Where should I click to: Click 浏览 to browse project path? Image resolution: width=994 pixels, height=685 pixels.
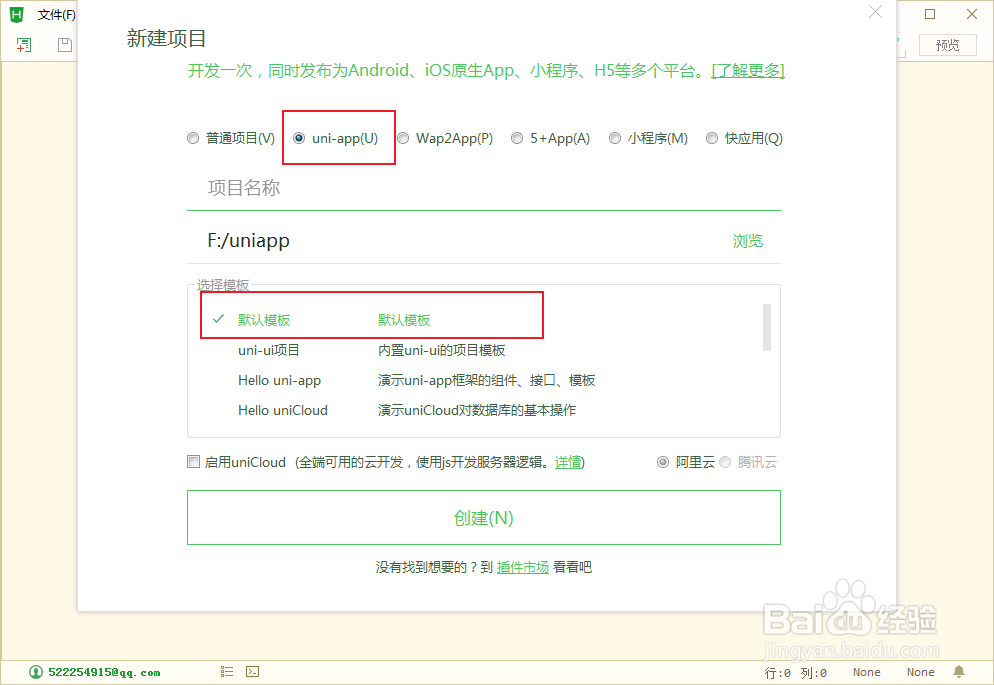[x=748, y=241]
